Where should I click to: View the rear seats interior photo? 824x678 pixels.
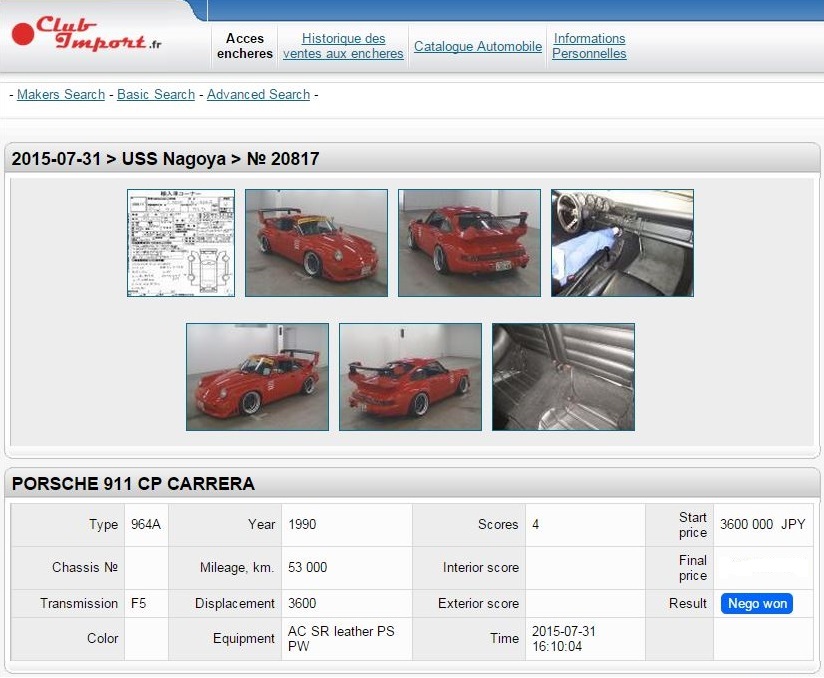click(563, 376)
